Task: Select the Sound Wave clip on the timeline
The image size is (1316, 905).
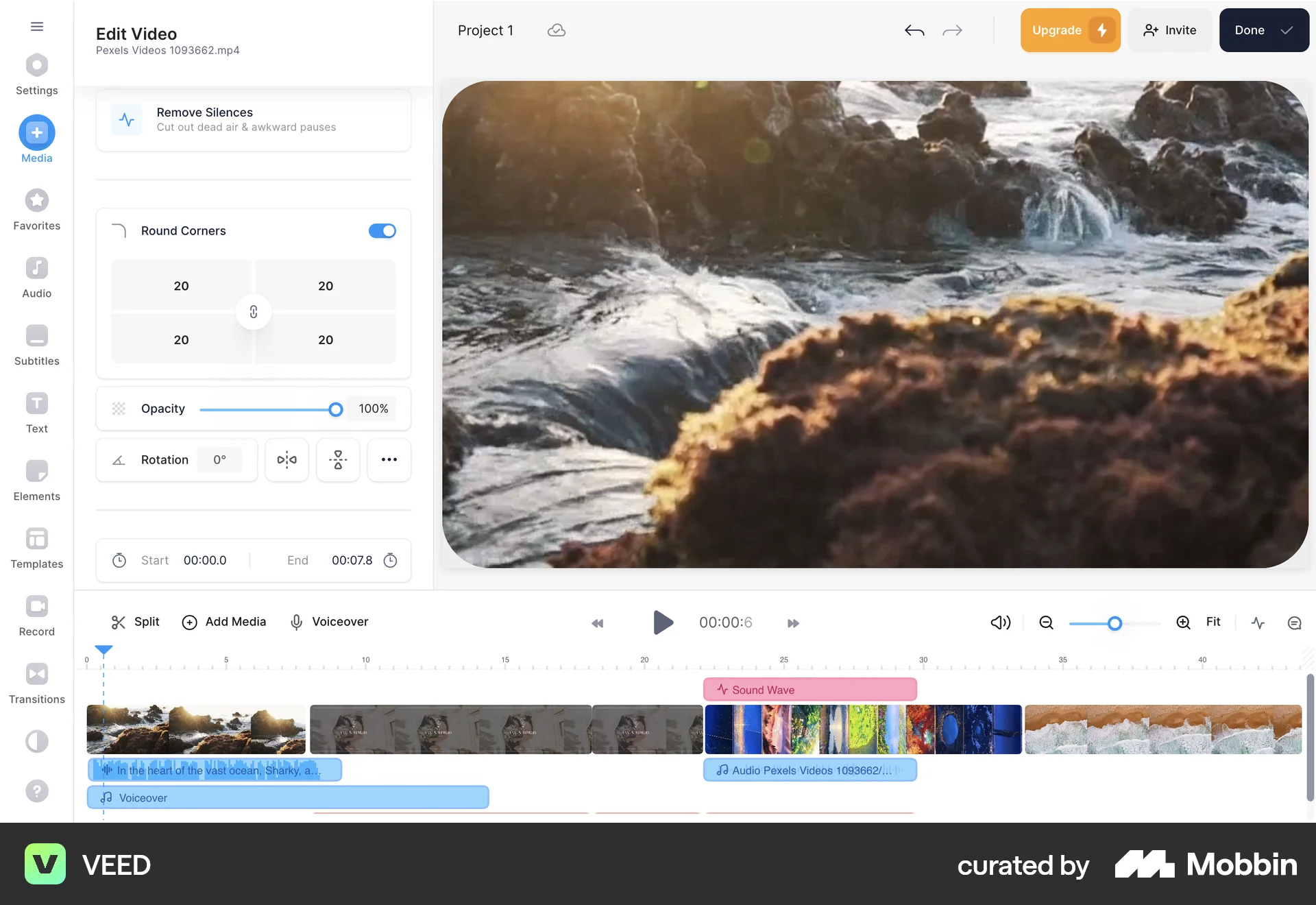Action: (x=809, y=689)
